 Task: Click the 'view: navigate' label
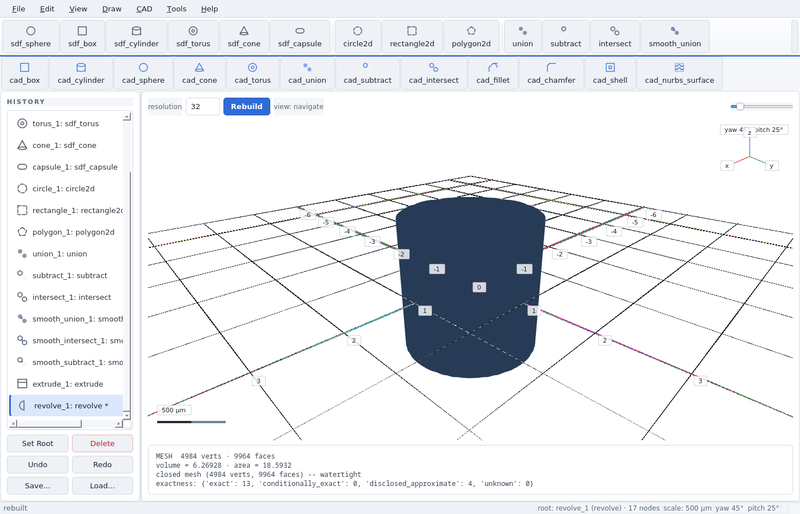[x=298, y=107]
